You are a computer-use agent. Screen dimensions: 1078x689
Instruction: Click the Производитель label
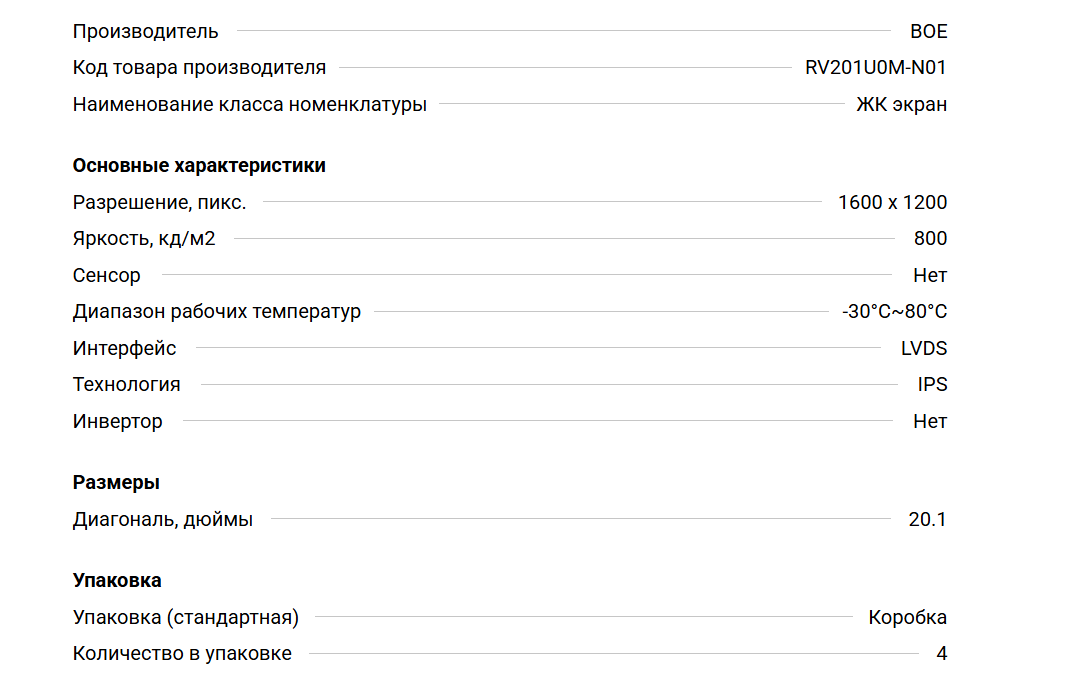coord(145,31)
